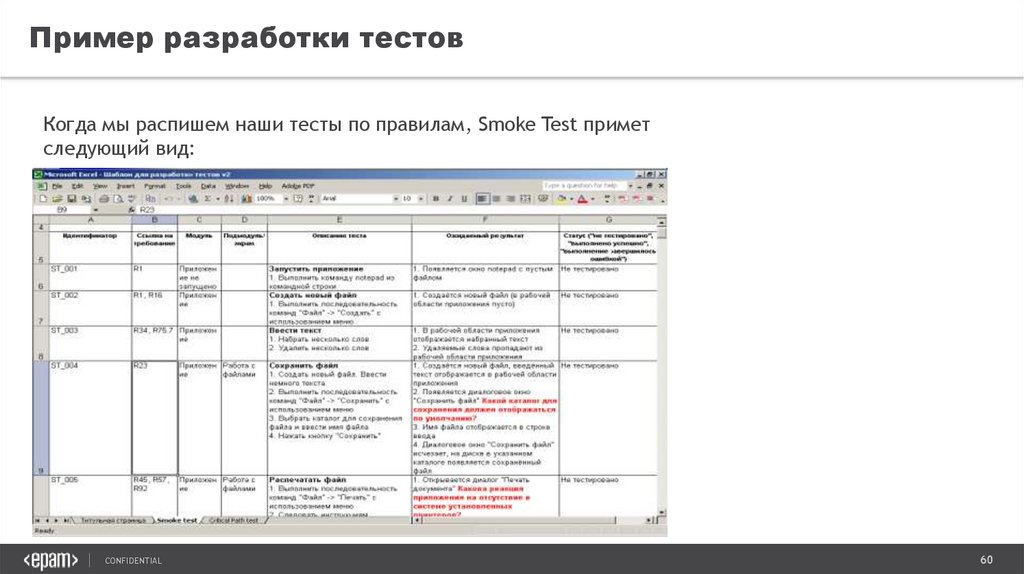Screen dimensions: 1024x574
Task: Click row 9 header
Action: tap(40, 418)
